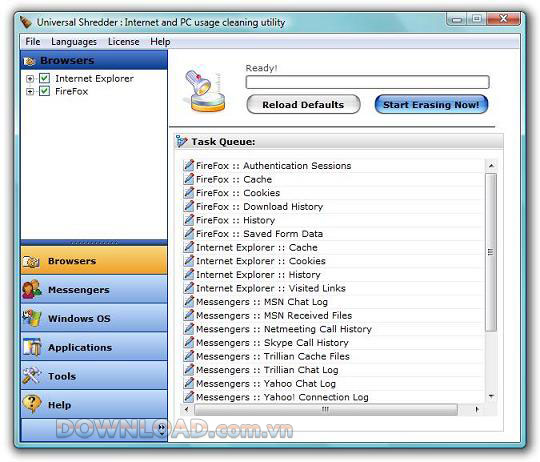Click the Messengers people icon
540x462 pixels.
click(x=32, y=289)
